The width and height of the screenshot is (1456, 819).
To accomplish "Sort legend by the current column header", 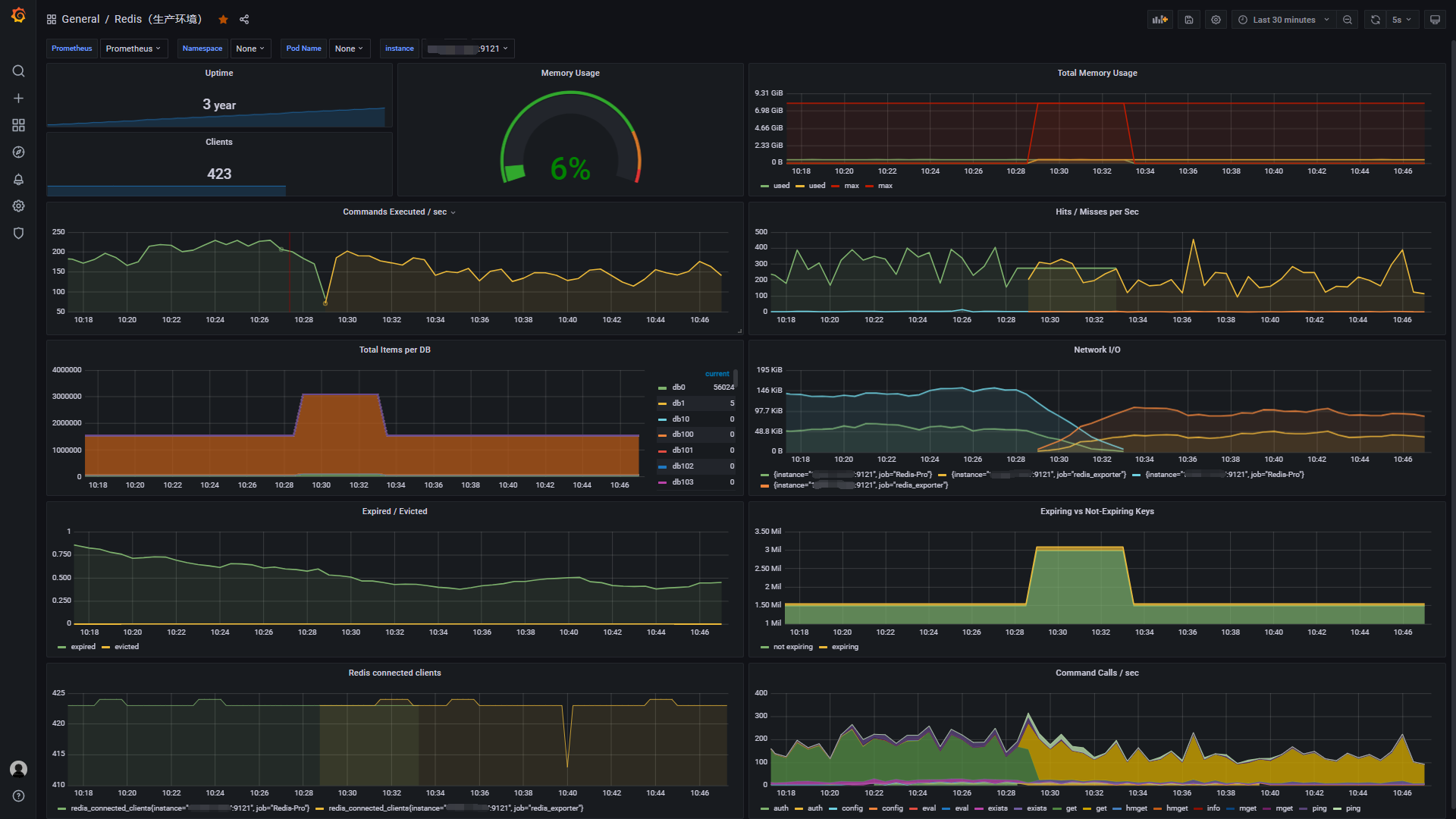I will 717,374.
